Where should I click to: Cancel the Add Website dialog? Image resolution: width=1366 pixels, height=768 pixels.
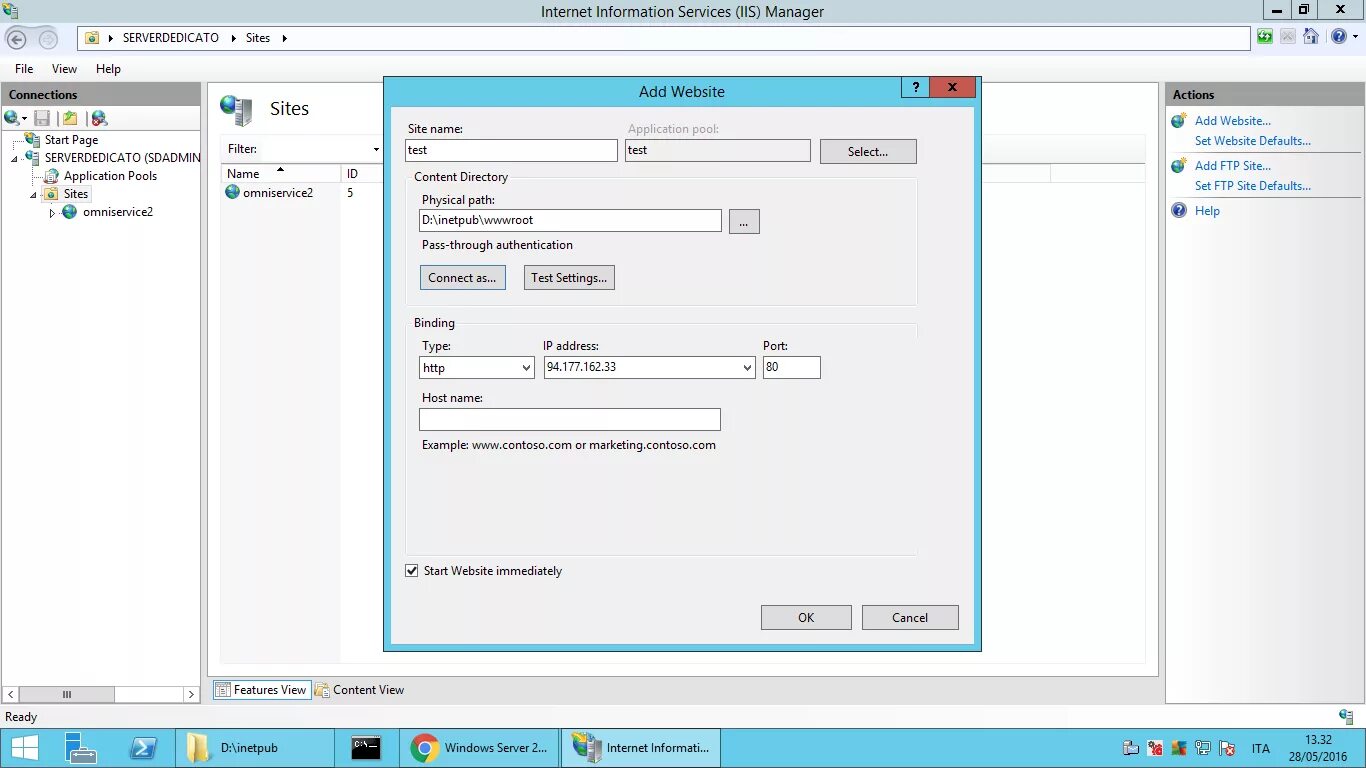click(910, 617)
